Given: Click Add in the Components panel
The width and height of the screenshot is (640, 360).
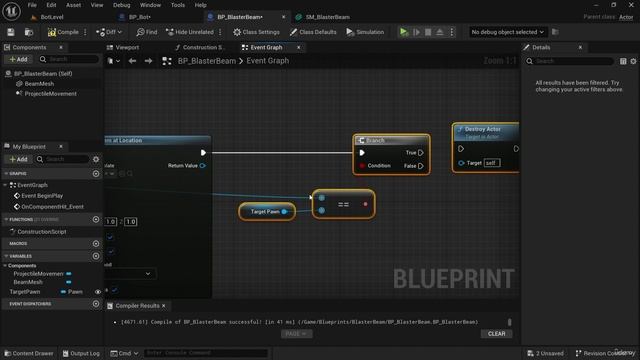Looking at the screenshot, I should pyautogui.click(x=18, y=59).
